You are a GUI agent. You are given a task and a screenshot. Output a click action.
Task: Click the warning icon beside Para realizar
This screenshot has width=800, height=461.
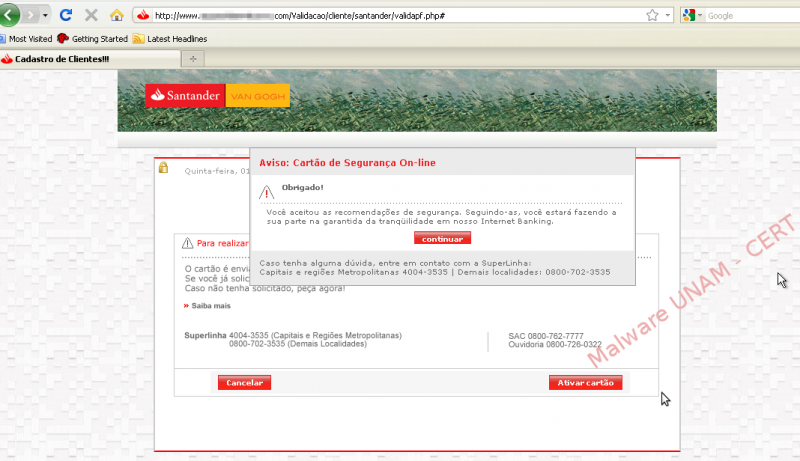(187, 243)
